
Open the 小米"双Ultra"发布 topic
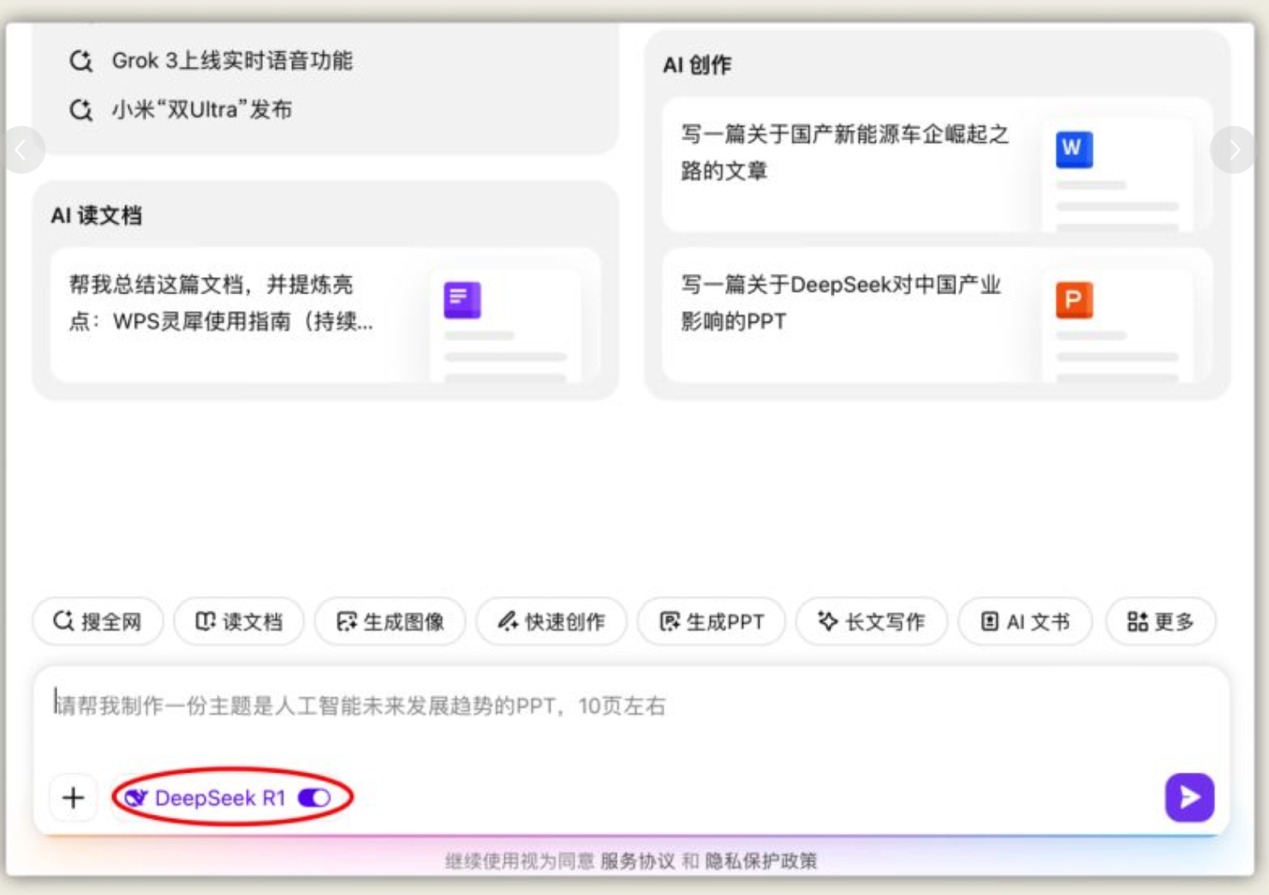202,110
